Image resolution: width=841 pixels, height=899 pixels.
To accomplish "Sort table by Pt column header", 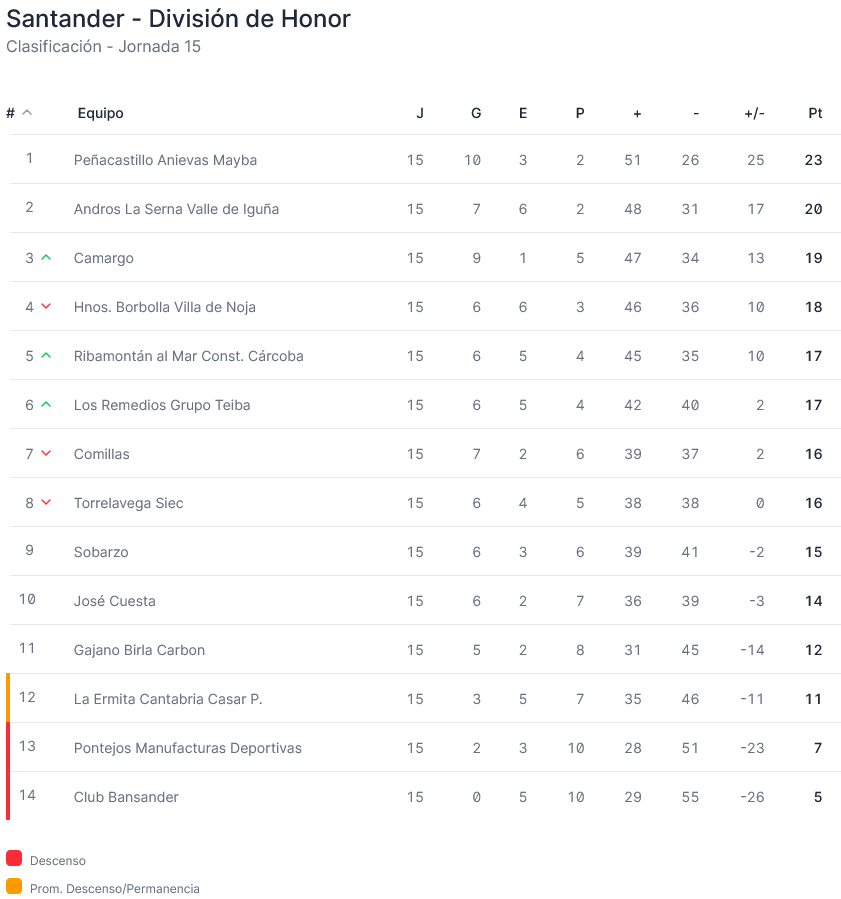I will click(x=815, y=114).
